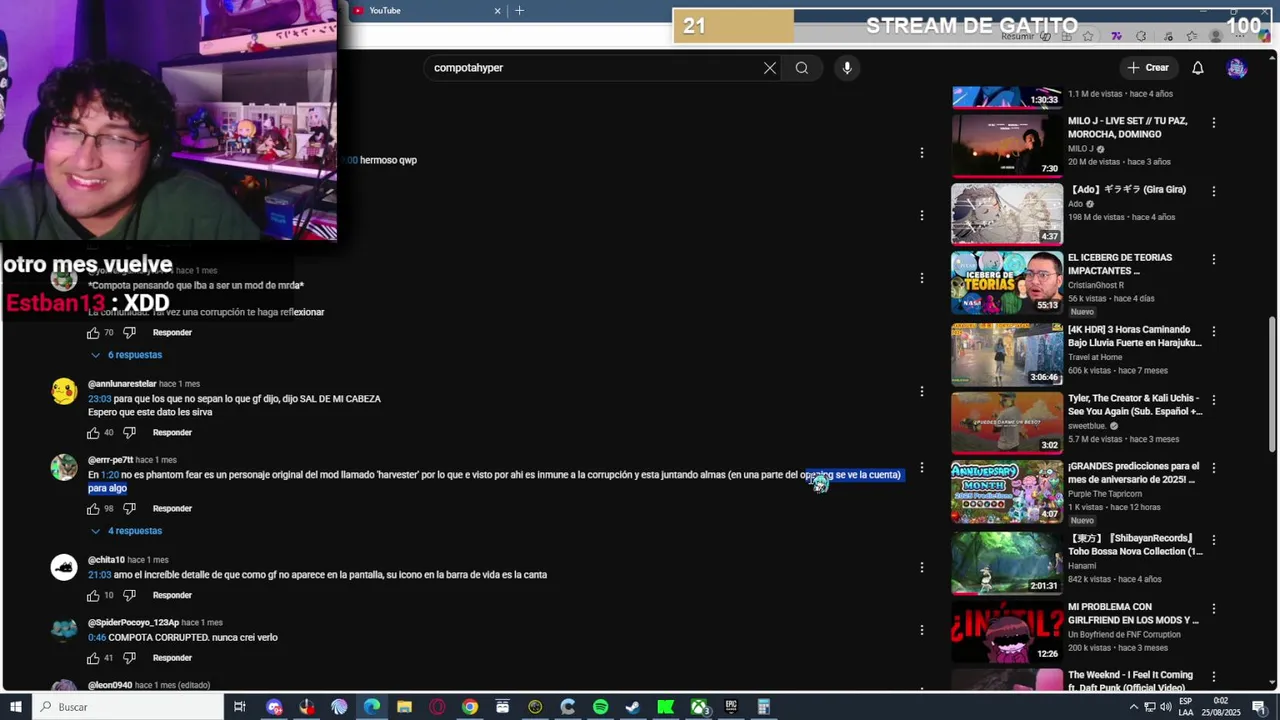
Task: Open menu for The Weeknd video
Action: click(x=1214, y=677)
